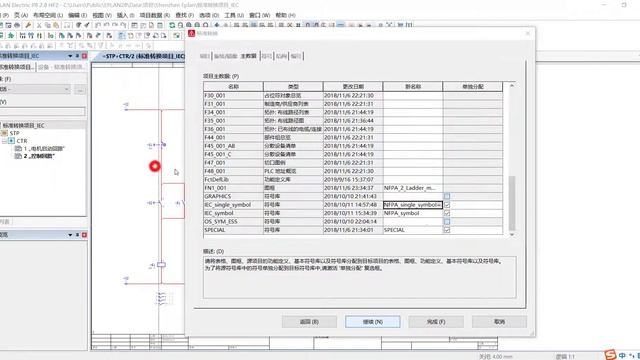Tick the GRAPHICS row separate-assignment checkbox
The width and height of the screenshot is (640, 360).
[447, 196]
